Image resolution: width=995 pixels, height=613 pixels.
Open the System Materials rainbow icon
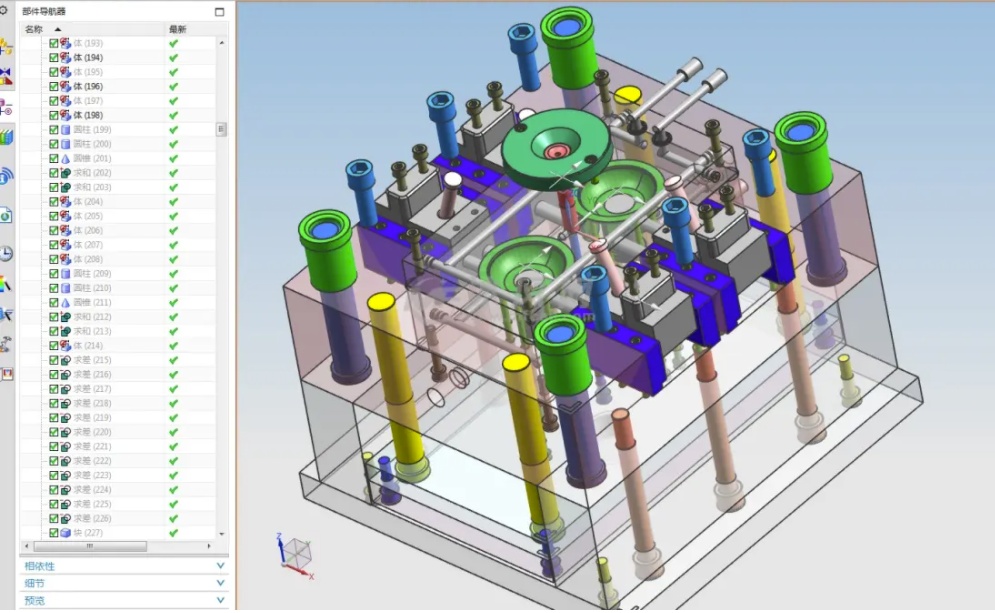[x=6, y=284]
